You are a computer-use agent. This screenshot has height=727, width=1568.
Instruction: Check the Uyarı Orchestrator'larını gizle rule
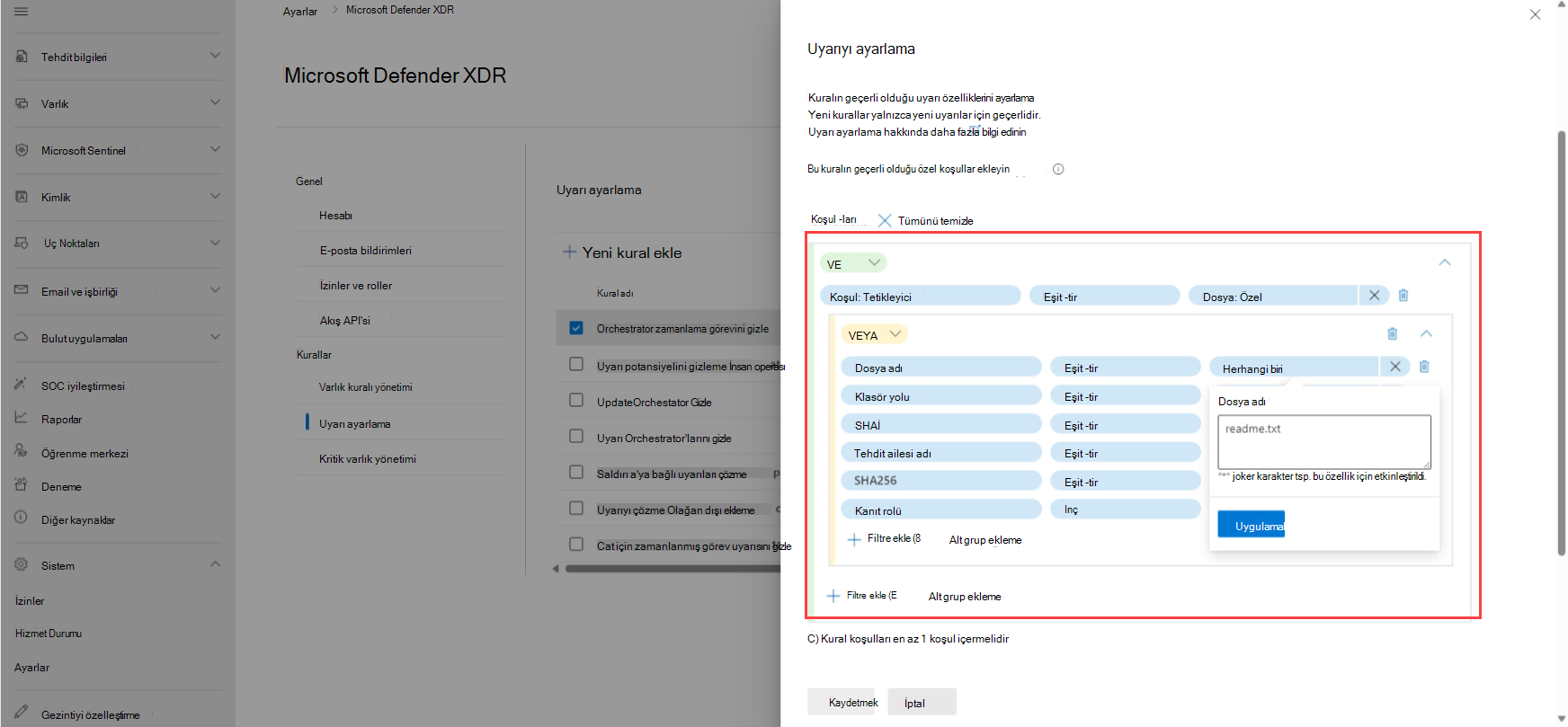pyautogui.click(x=576, y=437)
